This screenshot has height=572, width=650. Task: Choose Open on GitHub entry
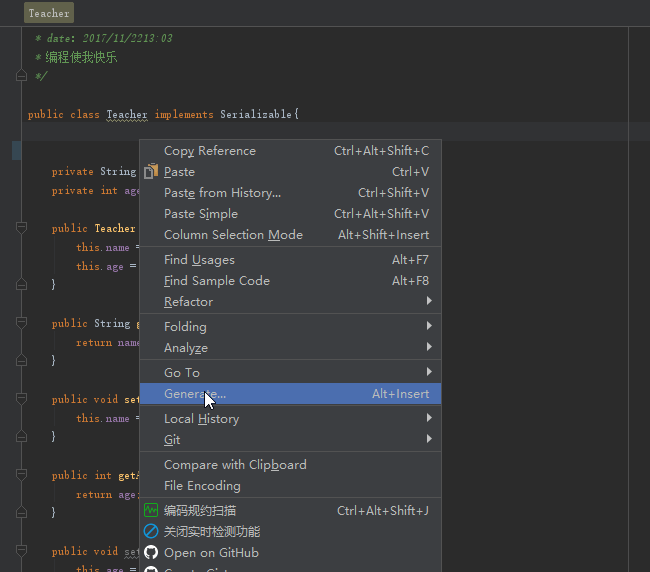[x=290, y=553]
